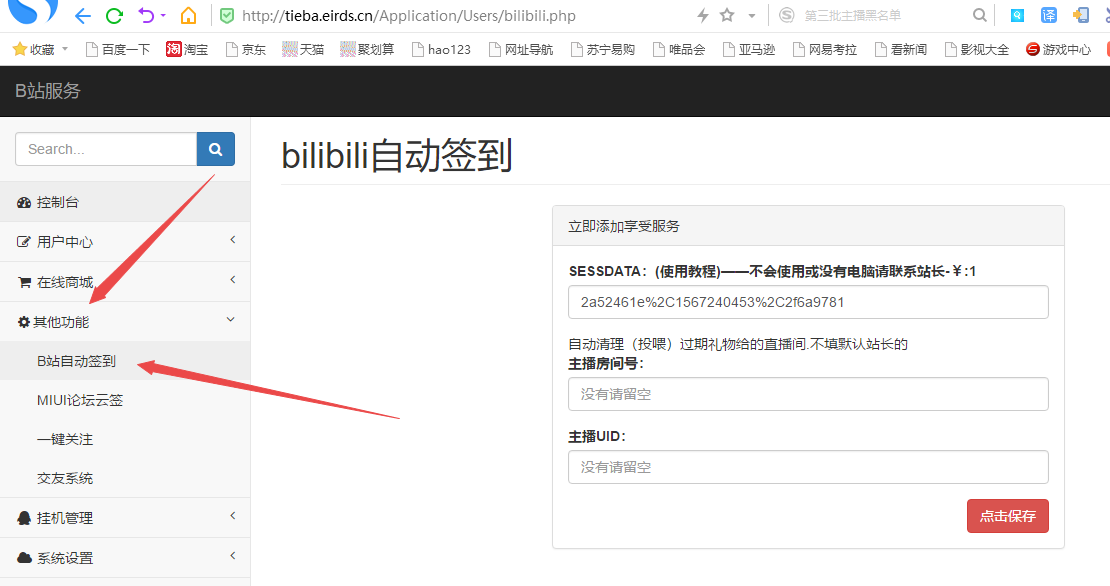Expand the 挂机管理 chevron
1110x586 pixels.
pyautogui.click(x=232, y=516)
